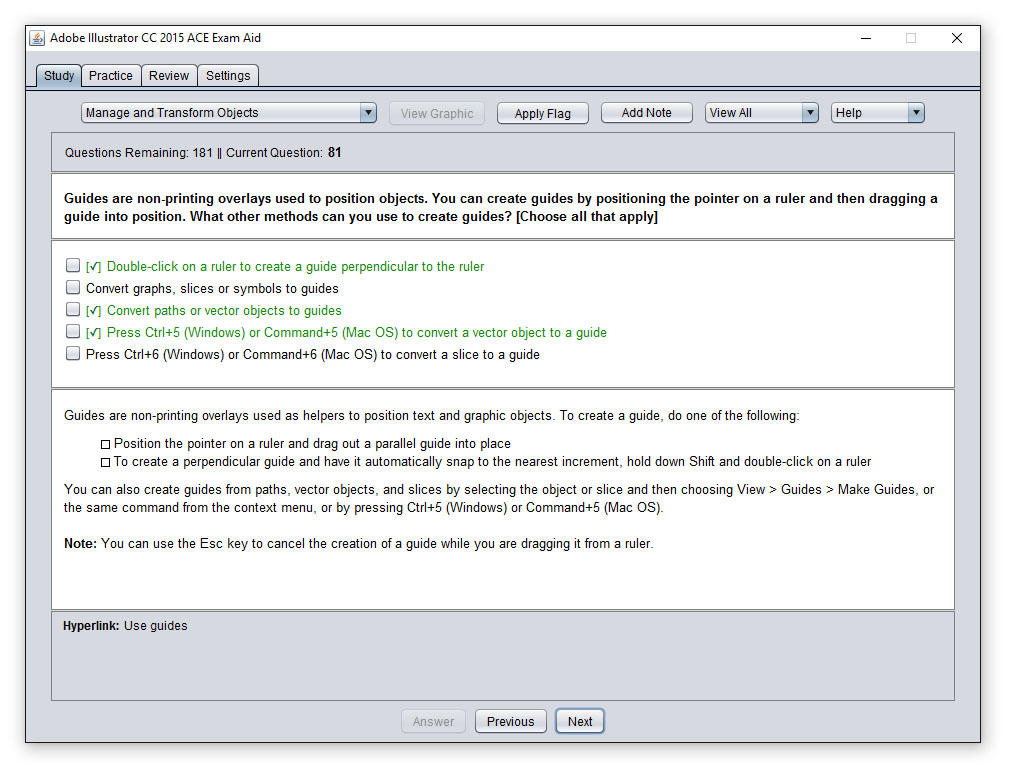Click the 'Manage and Transform Objects' category text
The height and width of the screenshot is (768, 1011).
(x=172, y=113)
